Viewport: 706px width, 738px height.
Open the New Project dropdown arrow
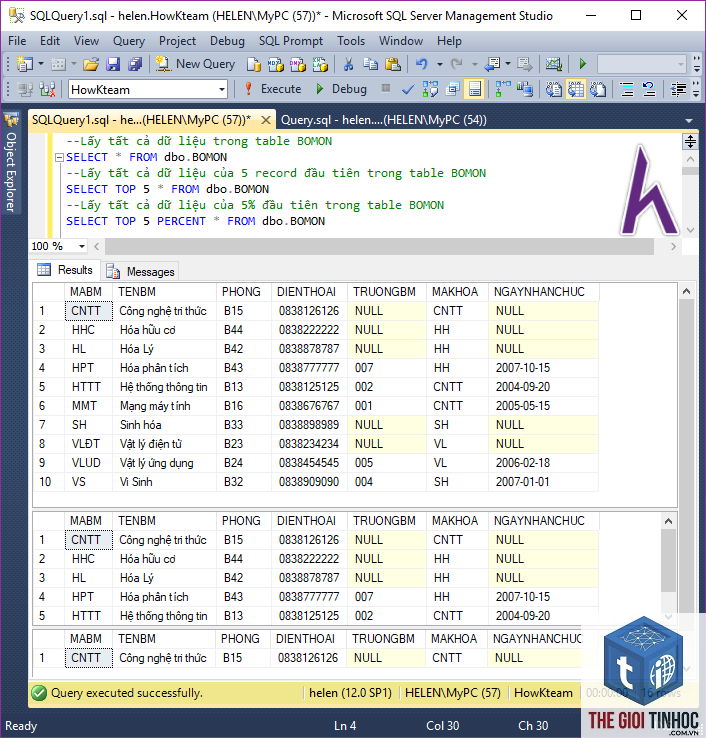pyautogui.click(x=41, y=64)
